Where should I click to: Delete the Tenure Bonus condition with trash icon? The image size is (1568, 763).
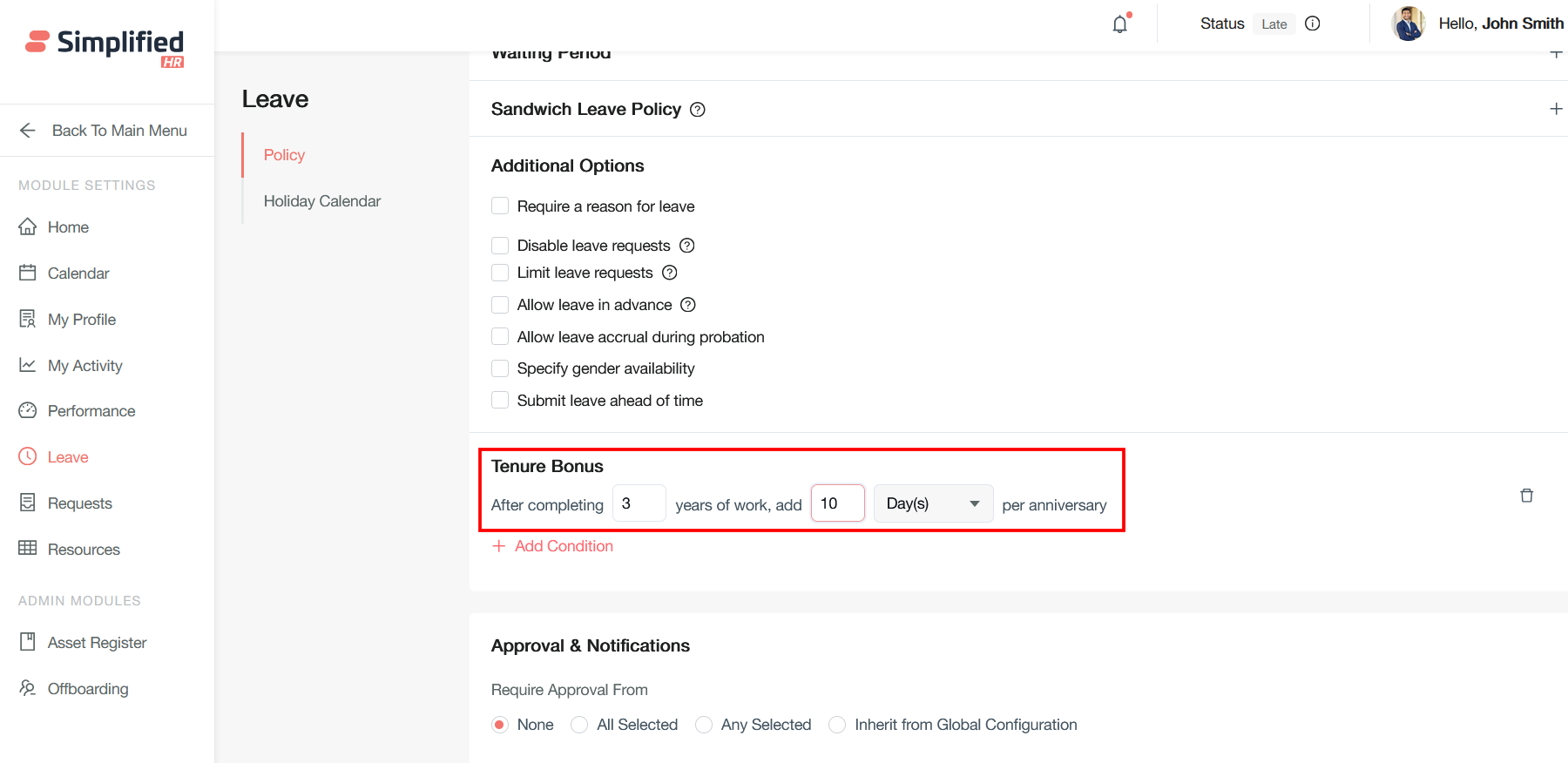[x=1526, y=496]
